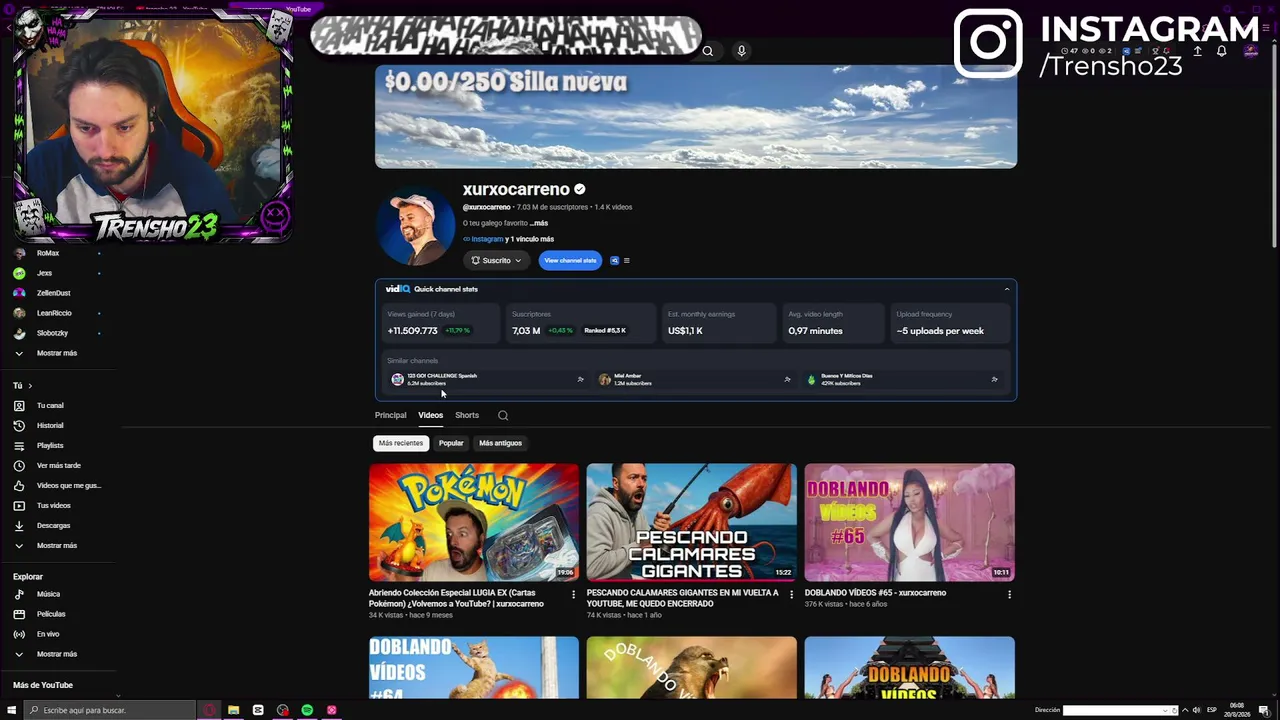This screenshot has height=720, width=1280.
Task: Click the YouTube search magnifier button
Action: coord(708,51)
